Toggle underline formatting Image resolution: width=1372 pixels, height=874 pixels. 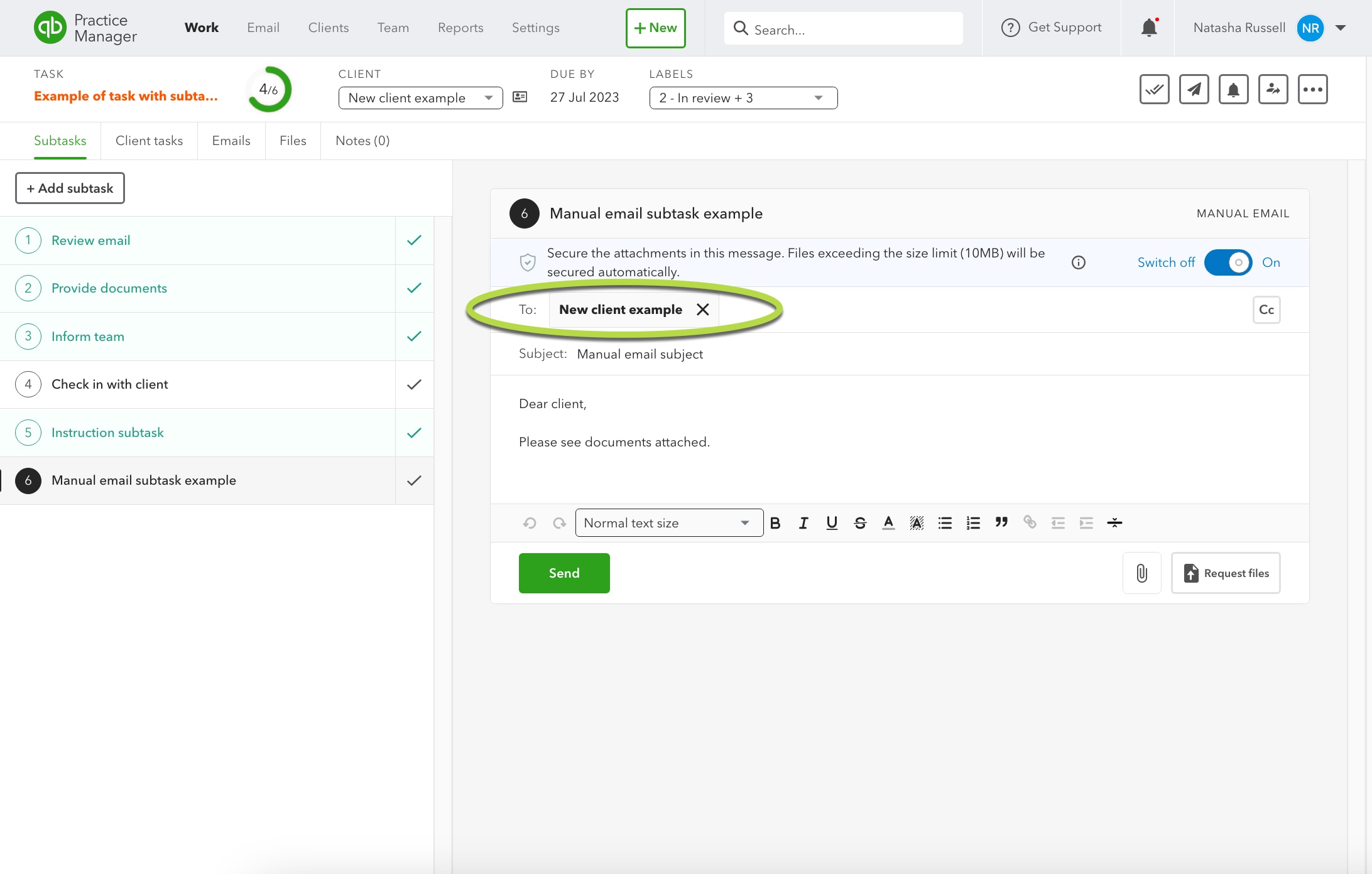pyautogui.click(x=832, y=523)
